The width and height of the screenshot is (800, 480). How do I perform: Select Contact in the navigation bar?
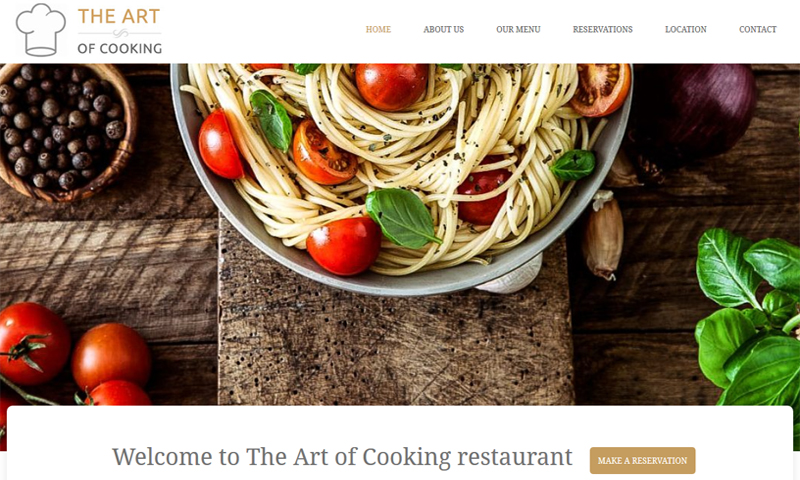pos(758,30)
